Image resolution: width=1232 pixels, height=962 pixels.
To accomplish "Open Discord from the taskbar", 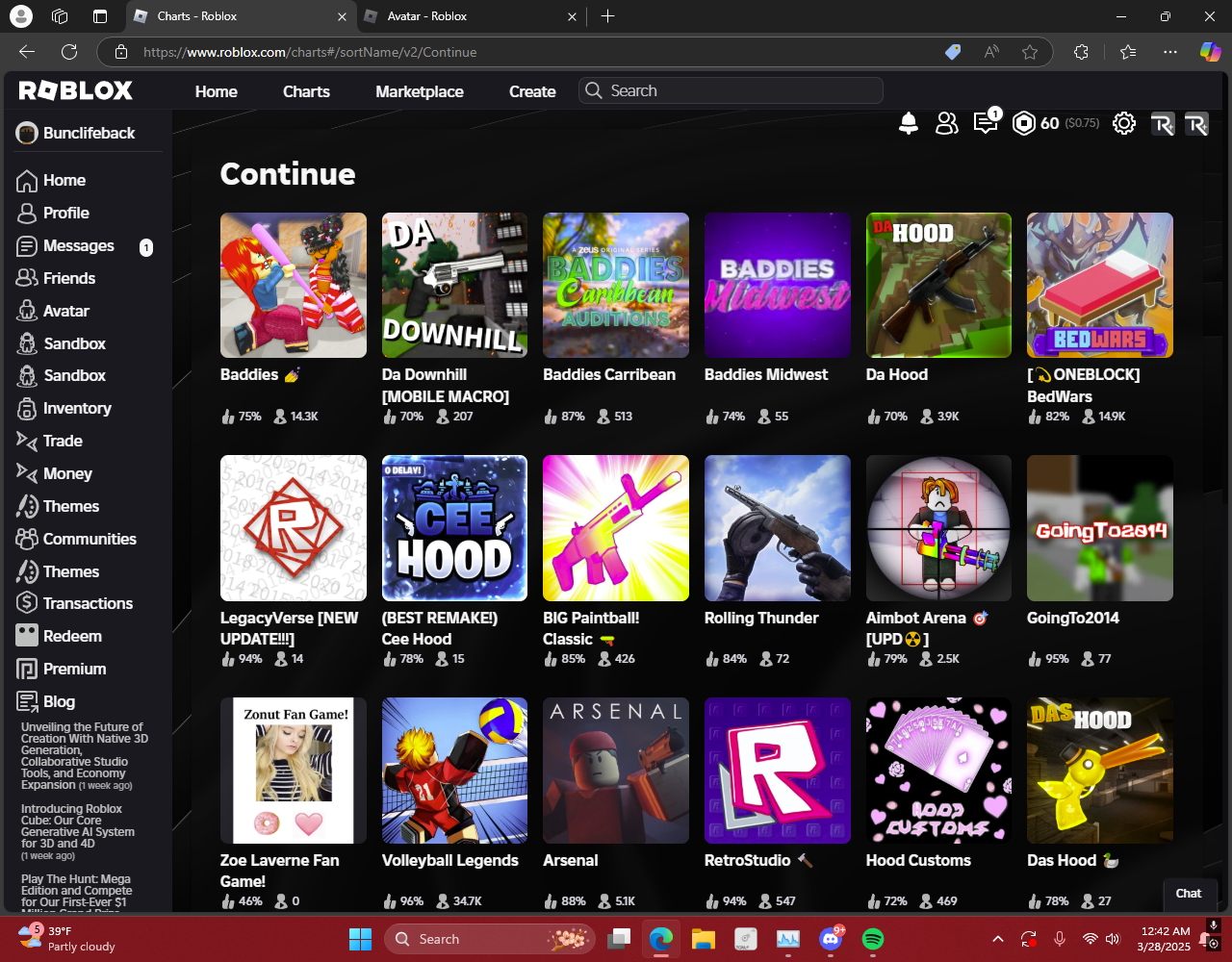I will (830, 939).
